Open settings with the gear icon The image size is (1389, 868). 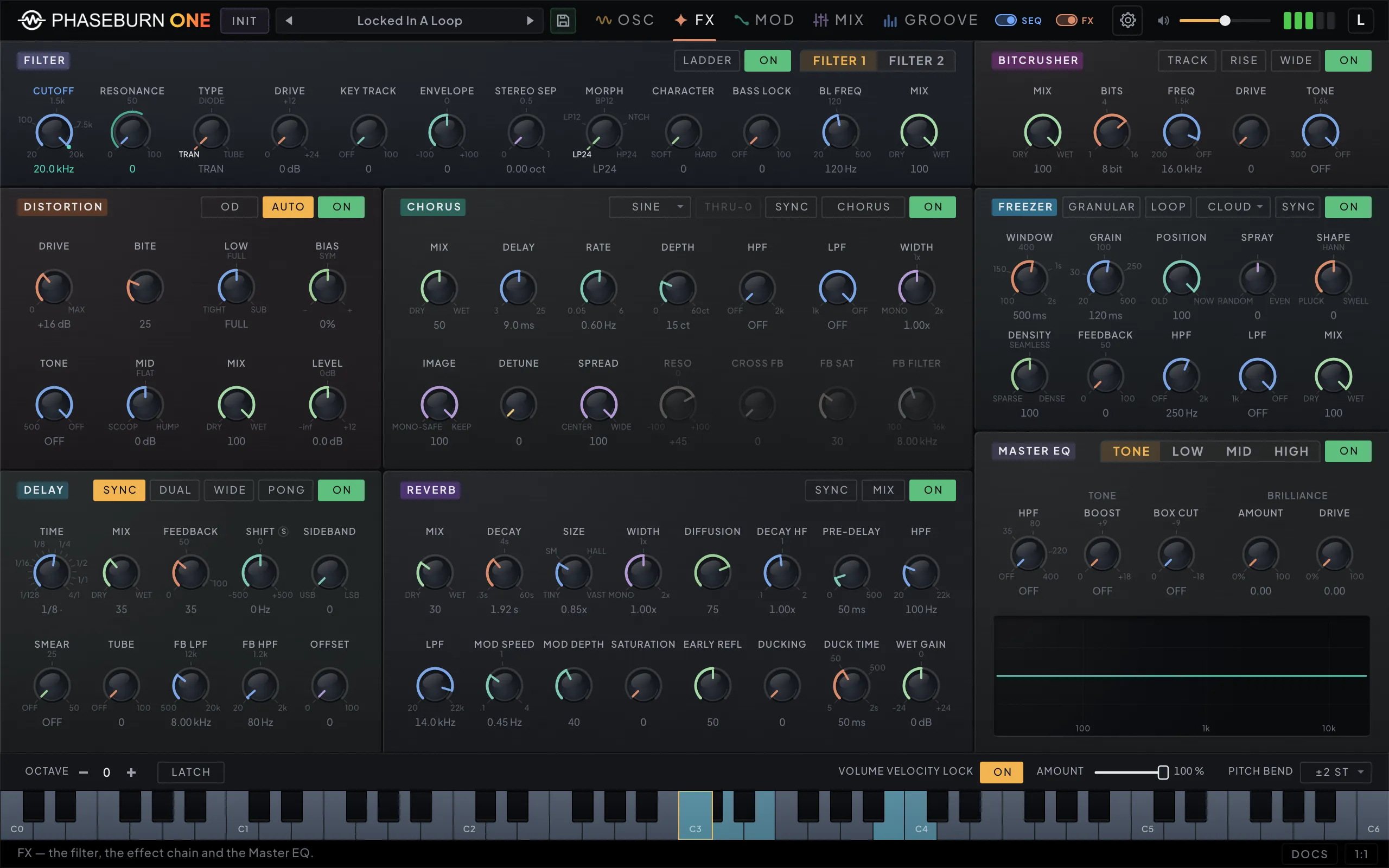point(1127,21)
